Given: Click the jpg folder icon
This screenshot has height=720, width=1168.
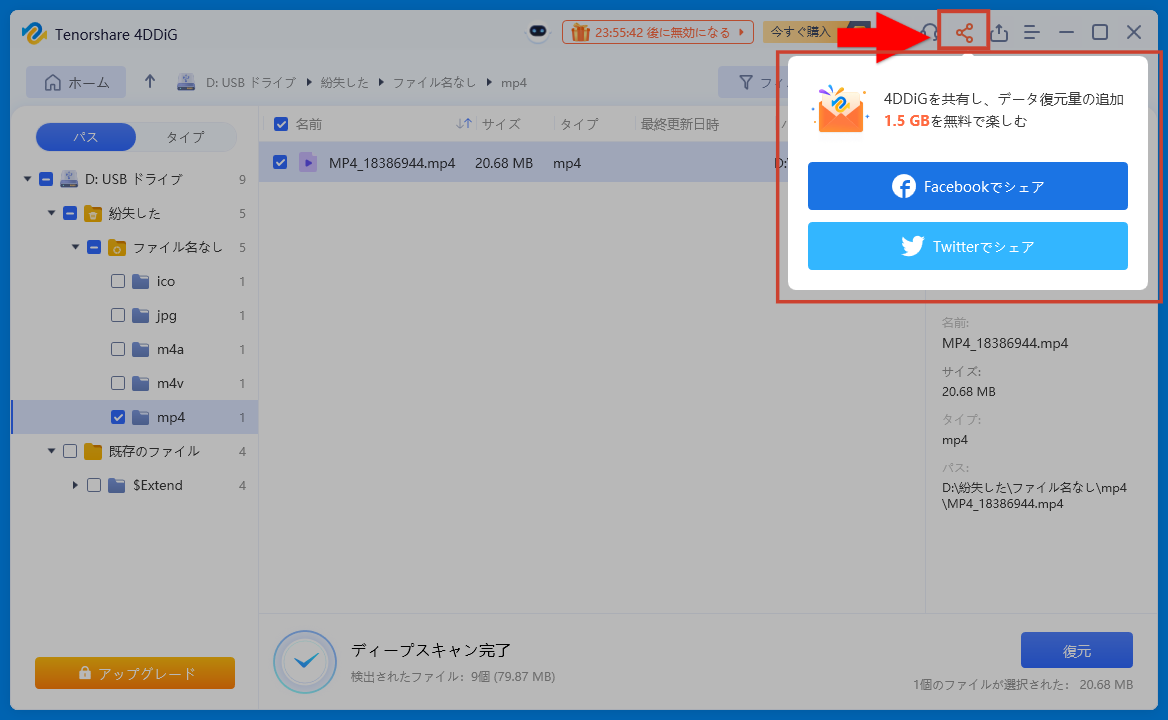Looking at the screenshot, I should [x=141, y=315].
